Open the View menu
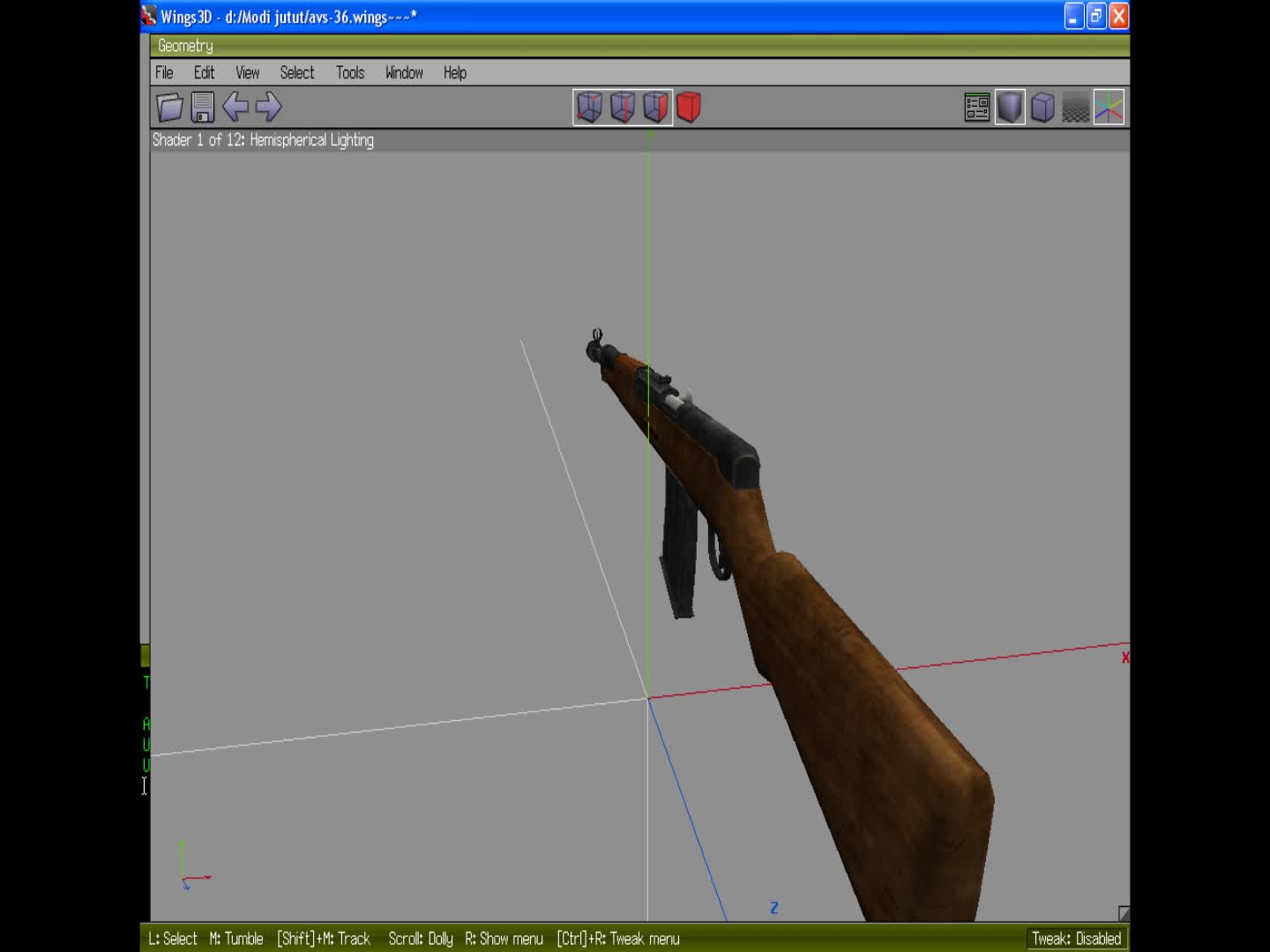 (247, 73)
